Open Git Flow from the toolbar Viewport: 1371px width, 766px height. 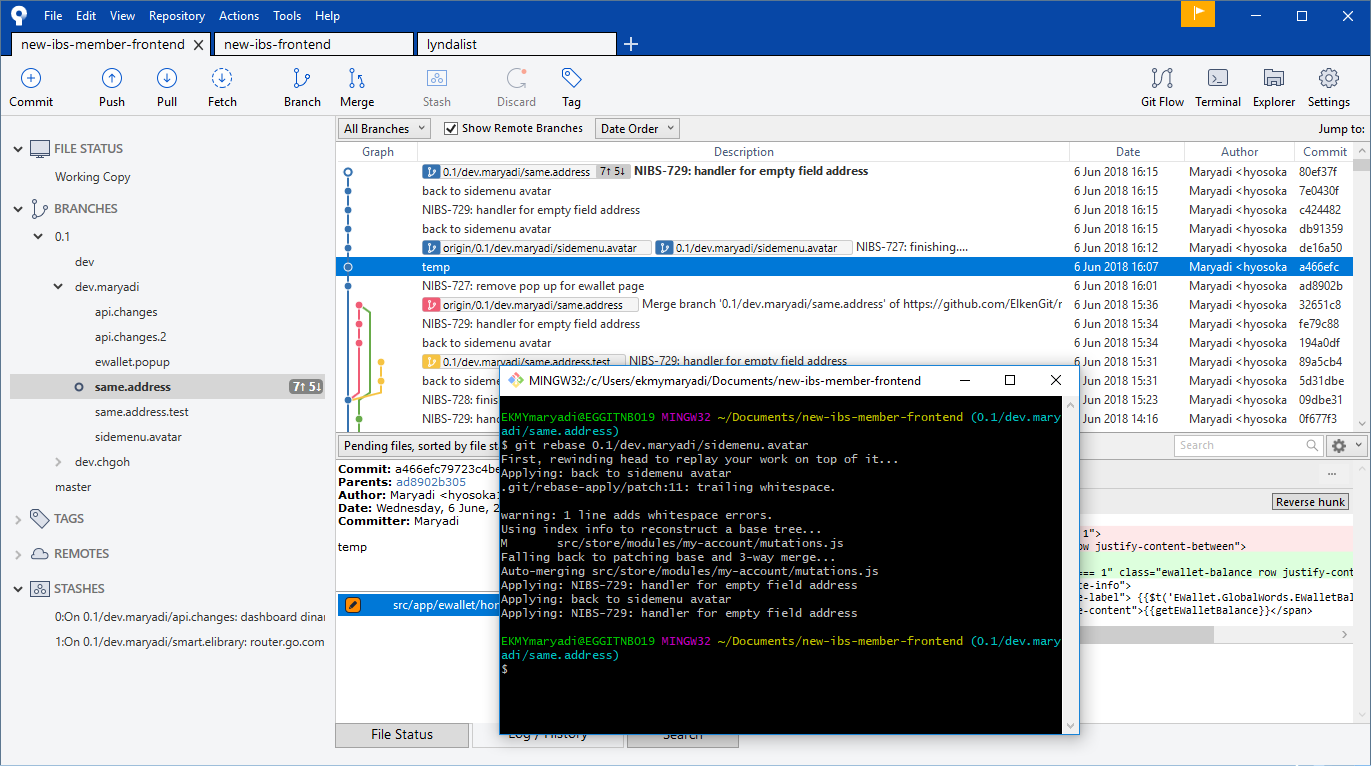[x=1162, y=78]
